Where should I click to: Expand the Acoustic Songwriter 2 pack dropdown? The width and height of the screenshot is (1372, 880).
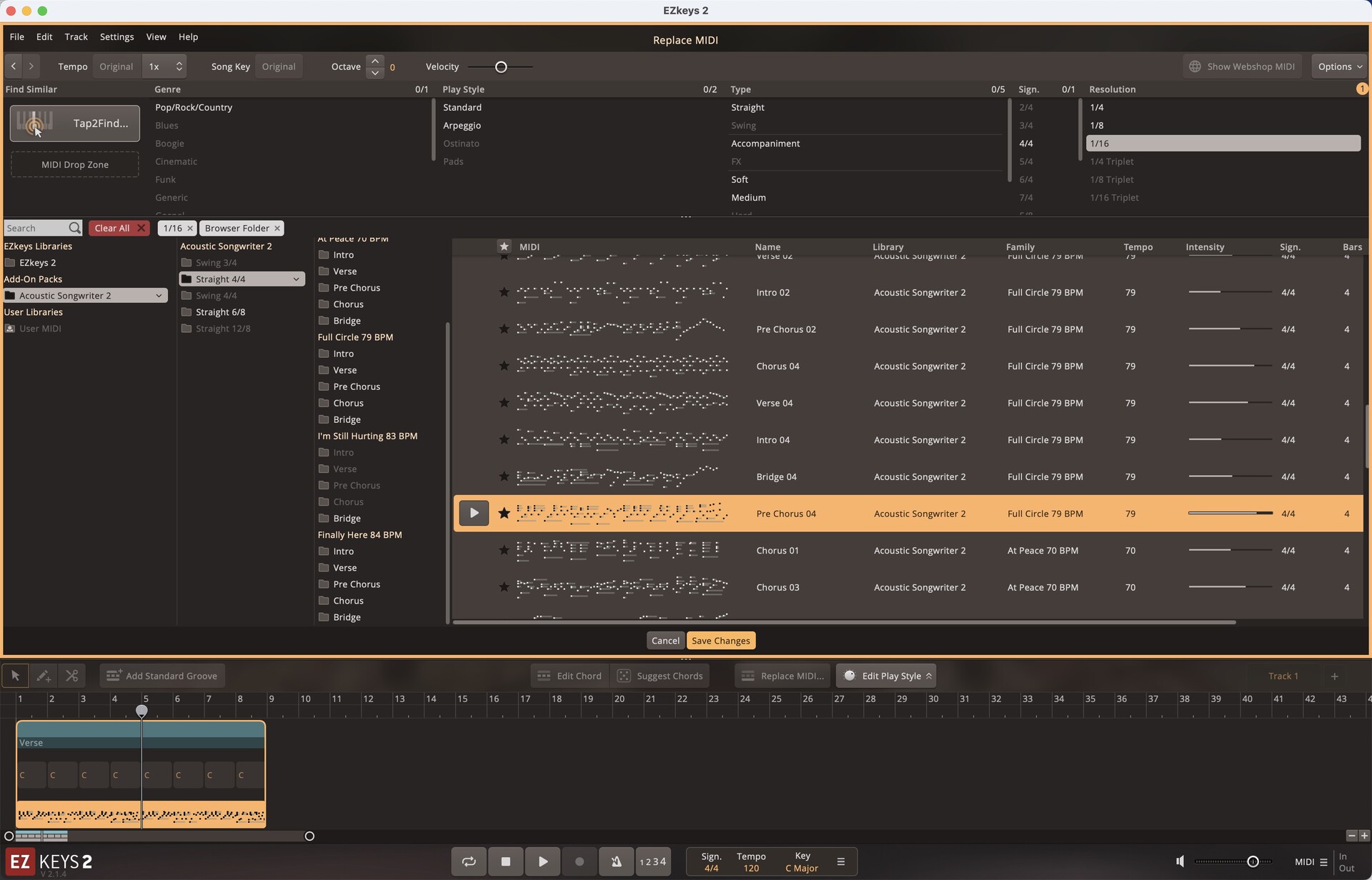coord(159,296)
